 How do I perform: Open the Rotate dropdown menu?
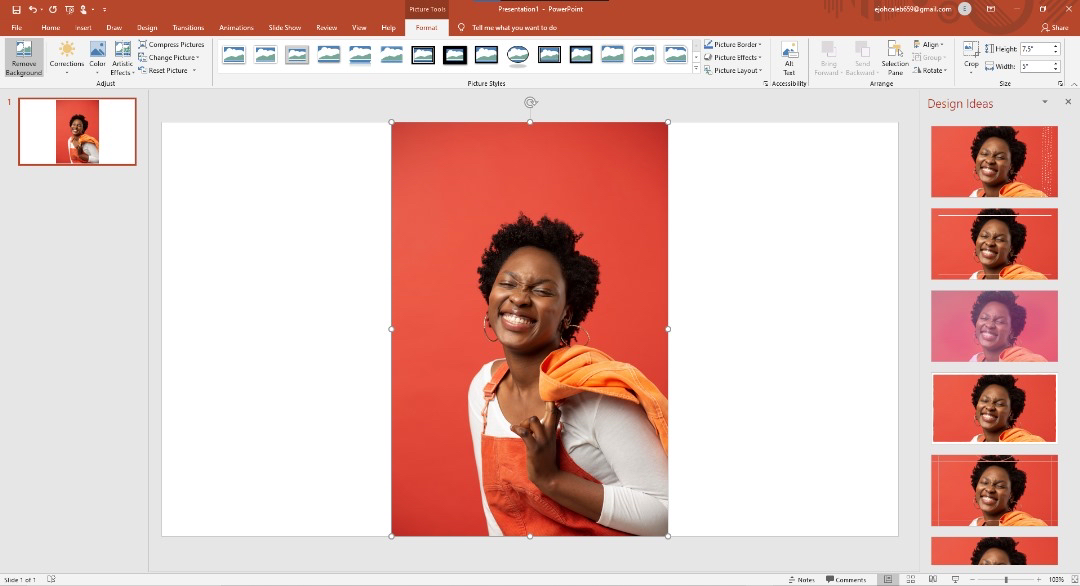coord(930,71)
